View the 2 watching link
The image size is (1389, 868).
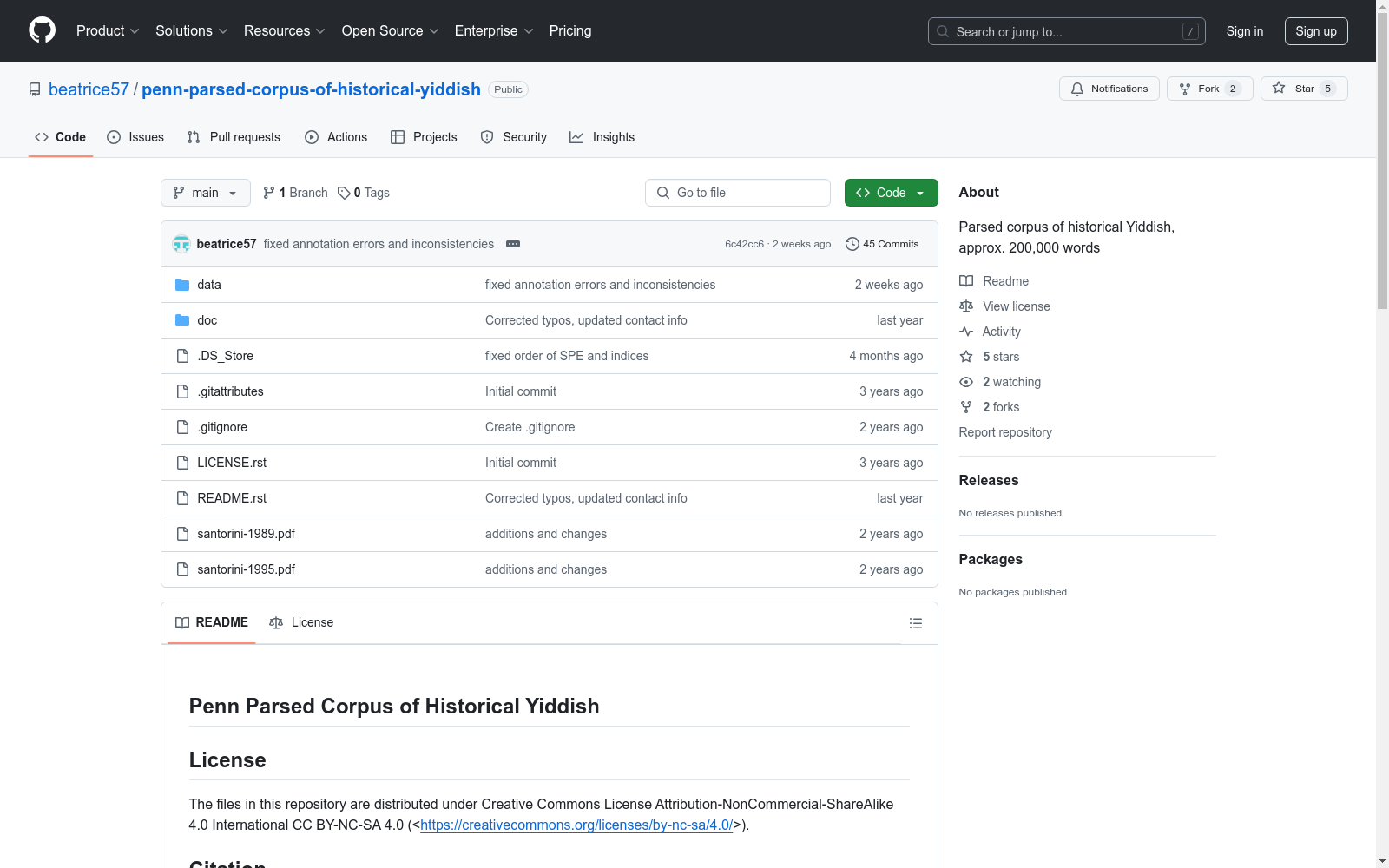tap(1000, 382)
